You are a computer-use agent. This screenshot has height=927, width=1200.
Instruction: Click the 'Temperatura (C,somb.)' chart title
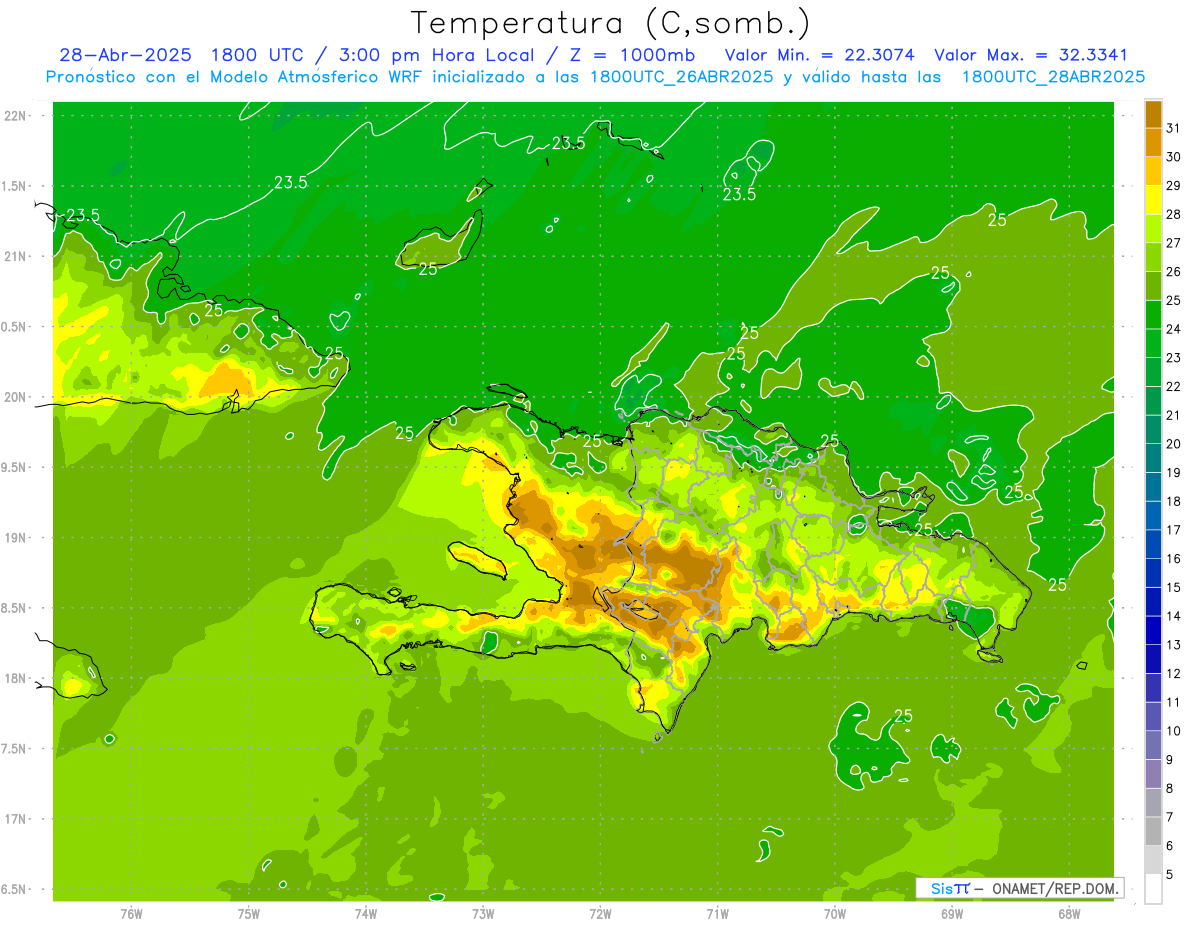(610, 23)
